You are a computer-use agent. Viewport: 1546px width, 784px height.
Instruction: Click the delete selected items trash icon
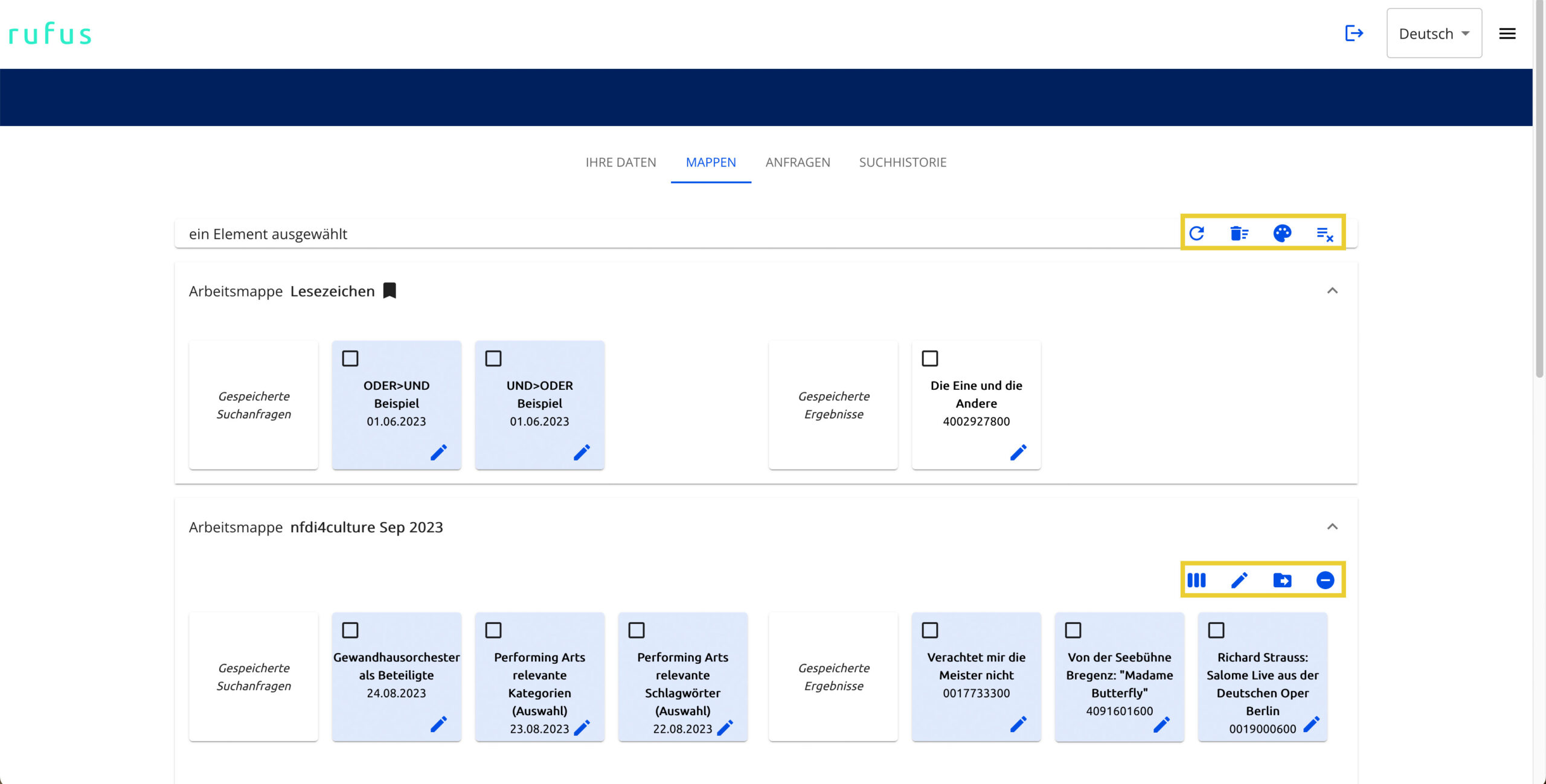pyautogui.click(x=1239, y=234)
